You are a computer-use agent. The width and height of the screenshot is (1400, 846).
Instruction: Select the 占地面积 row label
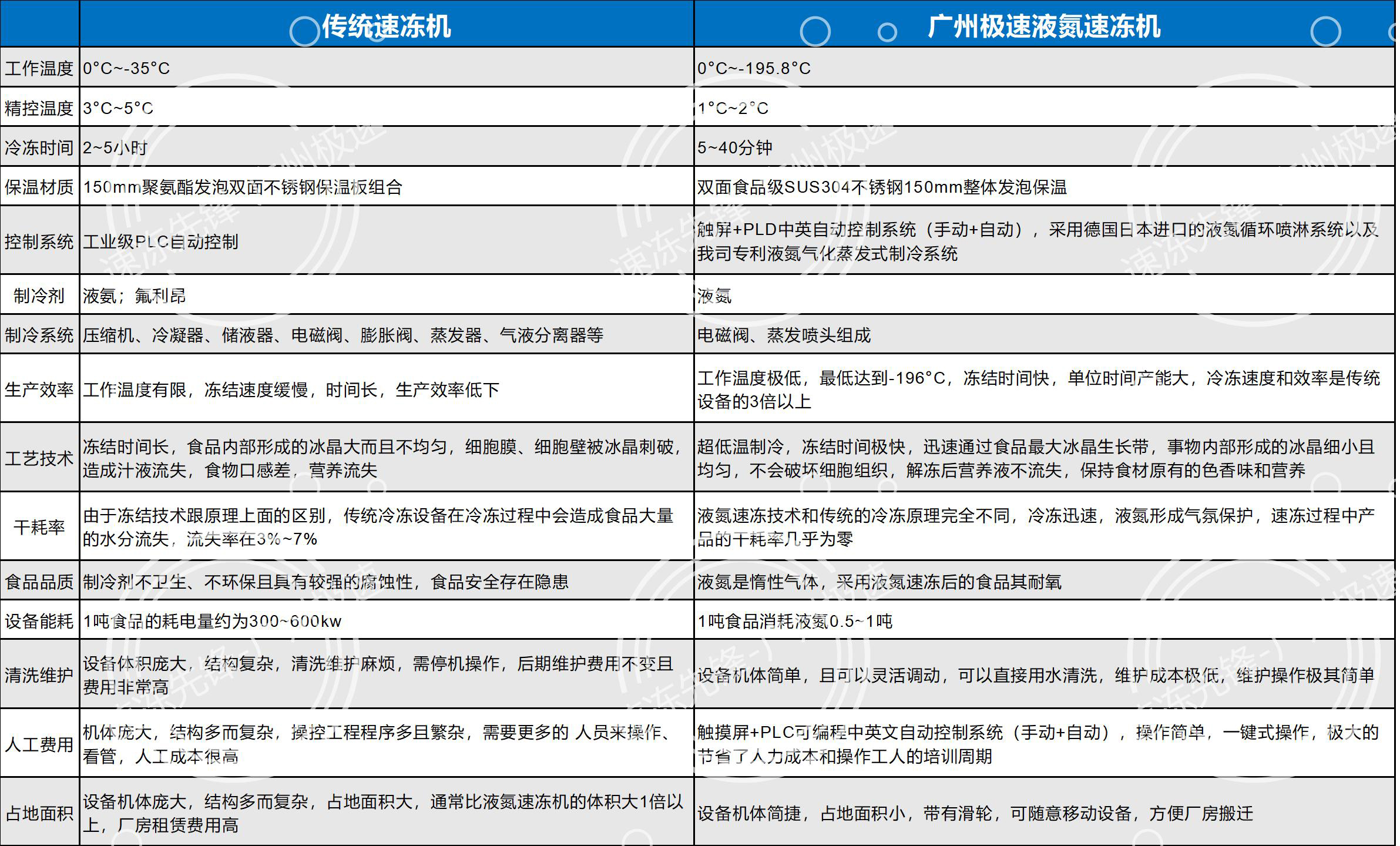point(39,812)
